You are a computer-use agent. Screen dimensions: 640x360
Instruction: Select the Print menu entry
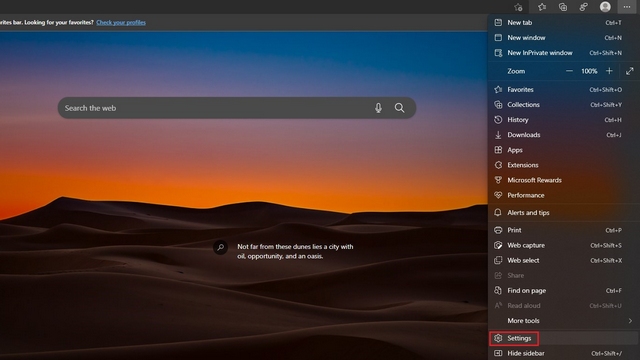pos(564,230)
